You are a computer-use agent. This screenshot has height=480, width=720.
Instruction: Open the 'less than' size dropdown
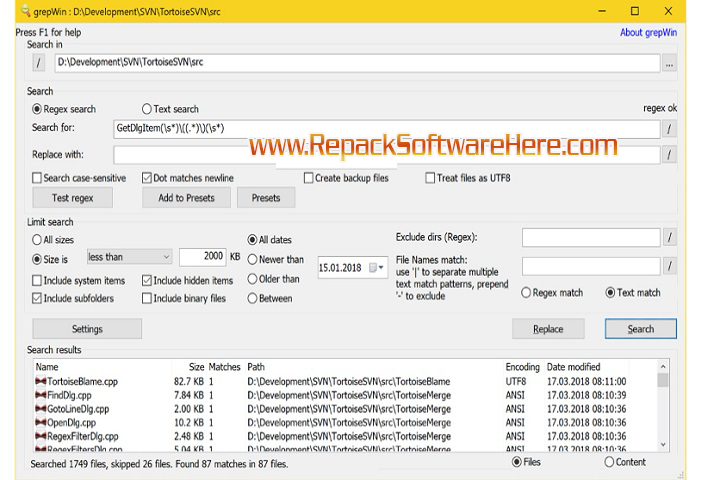129,257
